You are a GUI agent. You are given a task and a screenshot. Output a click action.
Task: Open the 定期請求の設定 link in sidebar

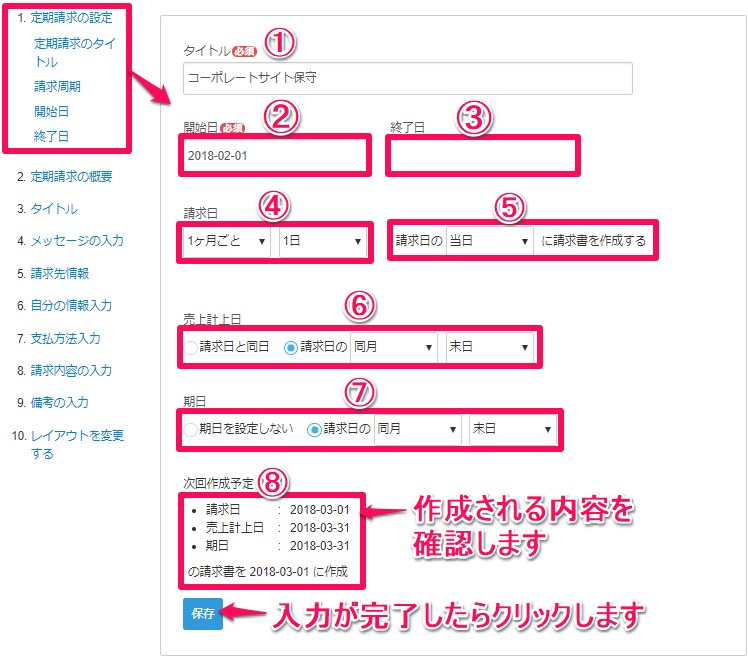(x=72, y=18)
